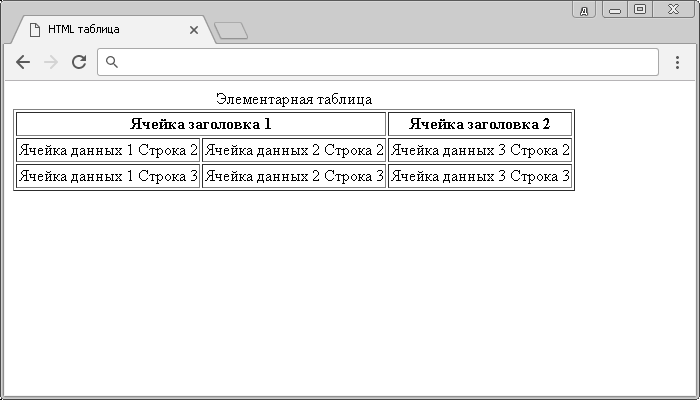Click the caption 'Элементарная таблица'

tap(294, 99)
